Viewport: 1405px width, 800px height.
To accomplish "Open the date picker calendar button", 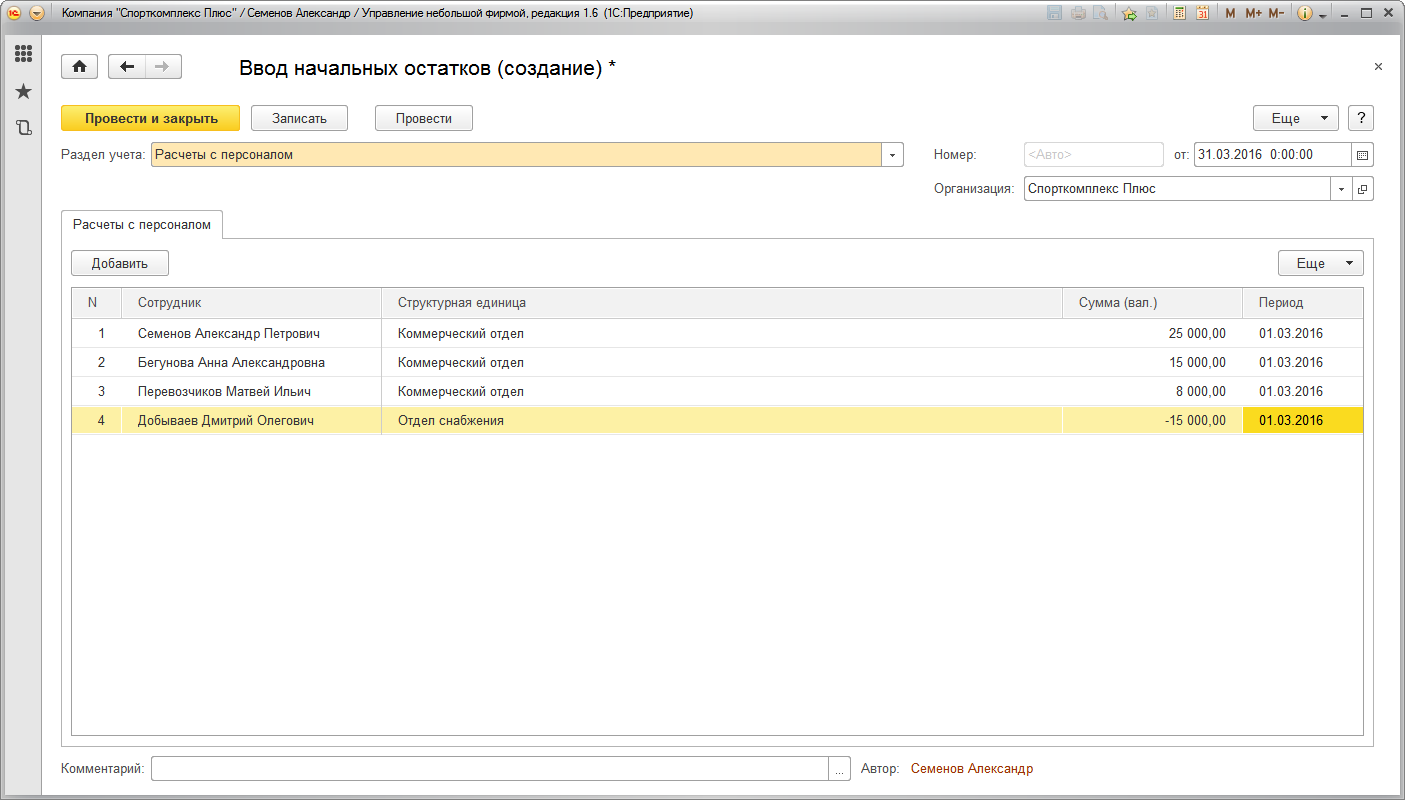I will click(1362, 155).
